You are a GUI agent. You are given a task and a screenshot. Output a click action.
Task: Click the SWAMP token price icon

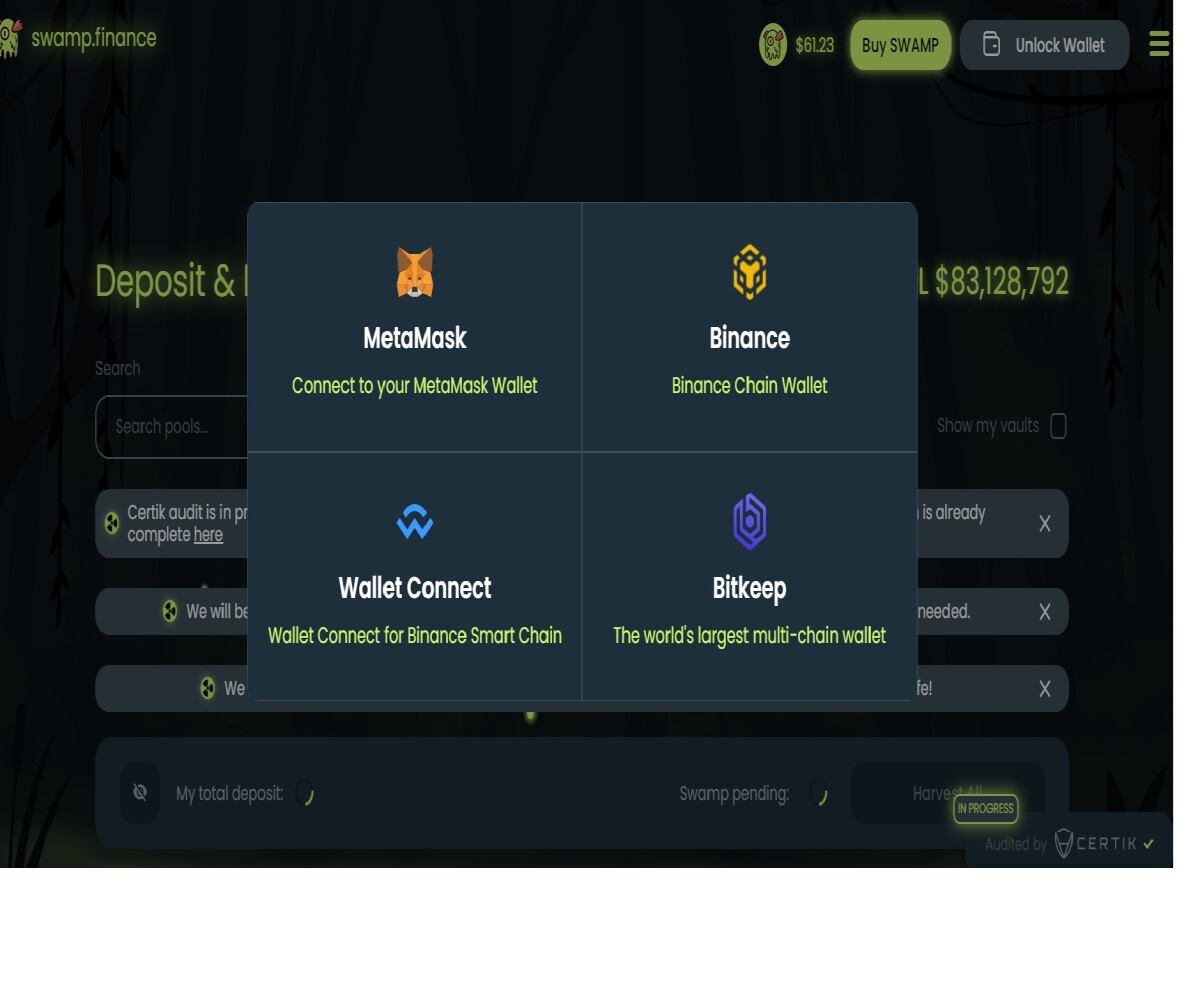tap(773, 45)
